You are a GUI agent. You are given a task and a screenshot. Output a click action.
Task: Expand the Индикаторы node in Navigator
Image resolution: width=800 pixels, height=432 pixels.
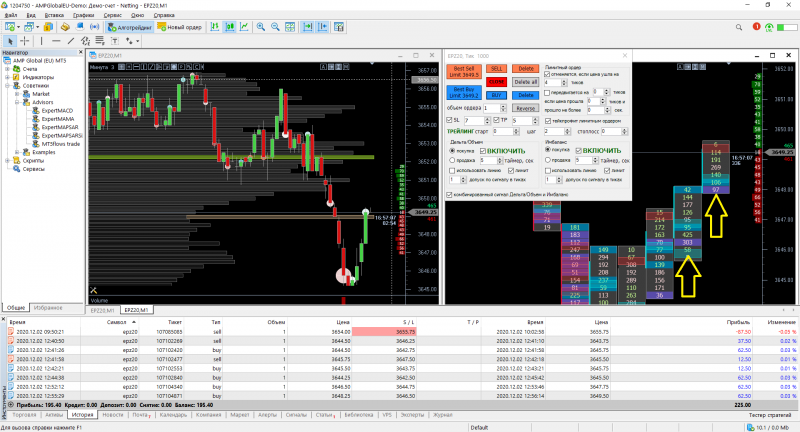(8, 77)
